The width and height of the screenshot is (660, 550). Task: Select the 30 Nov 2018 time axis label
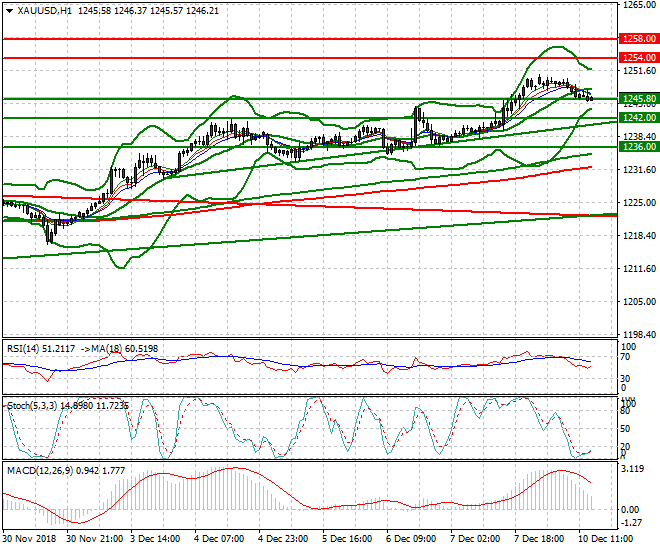pos(29,539)
